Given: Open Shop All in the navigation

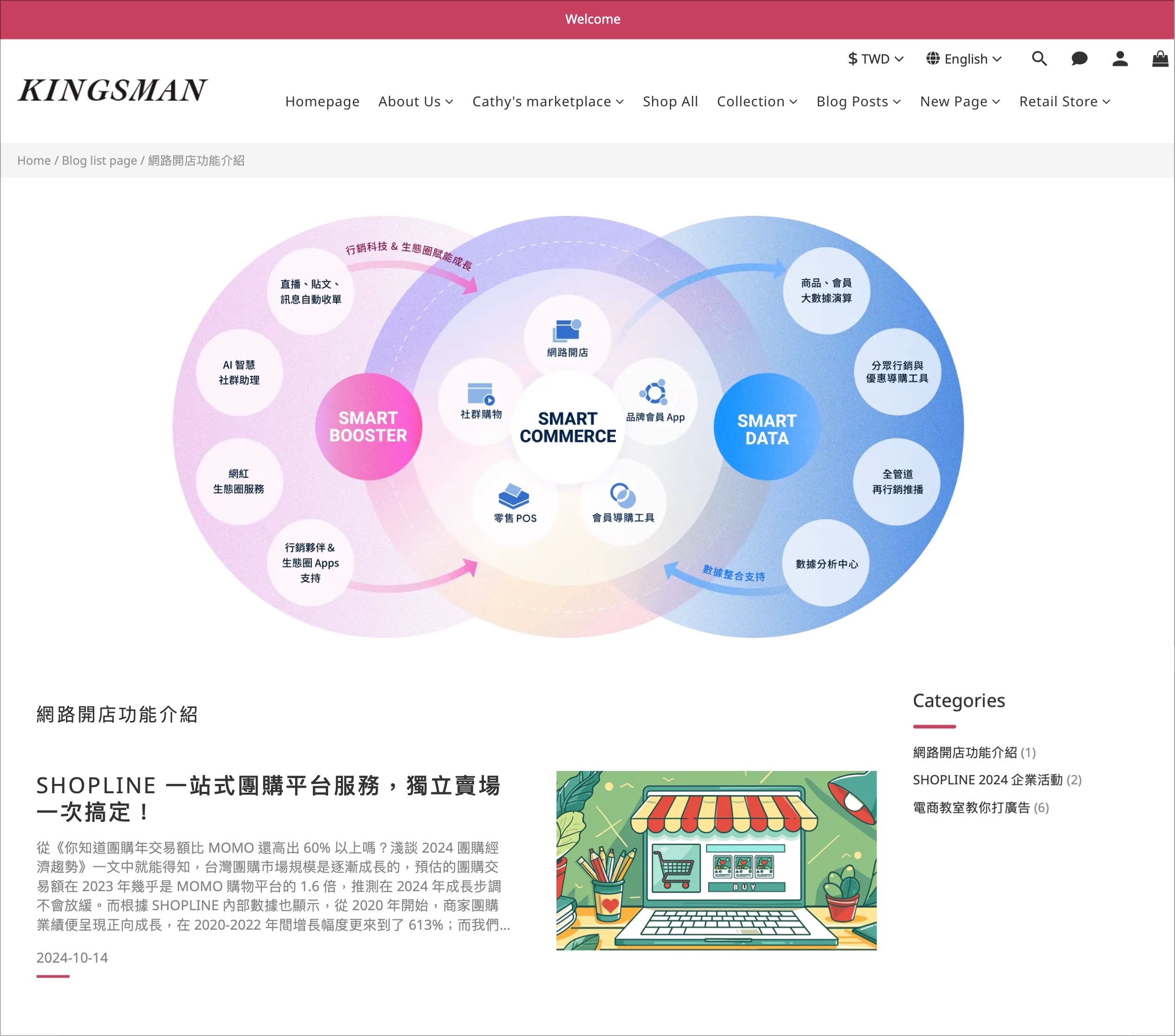Looking at the screenshot, I should [670, 102].
